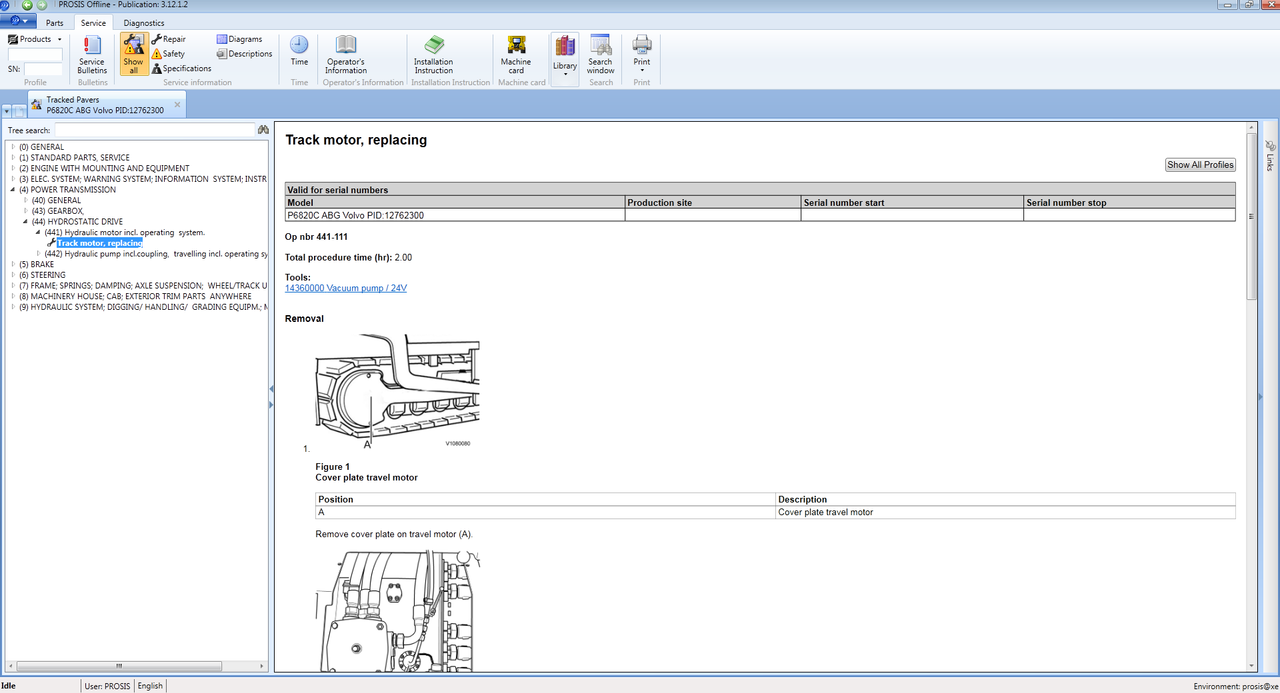The height and width of the screenshot is (693, 1280).
Task: Collapse (44) HYDROSTATIC DRIVE node
Action: click(x=26, y=222)
